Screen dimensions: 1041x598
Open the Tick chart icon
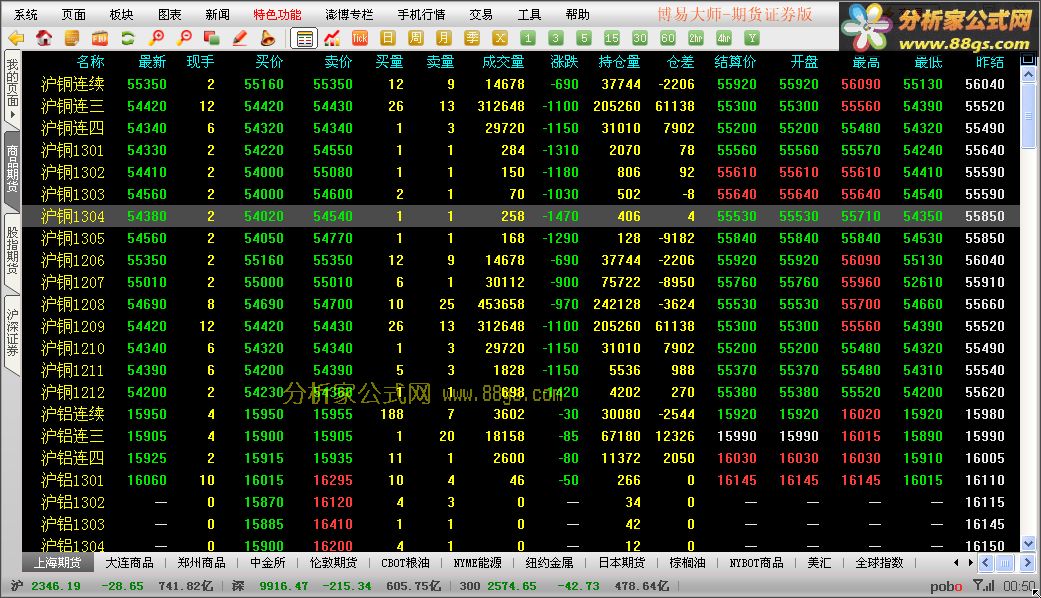click(360, 38)
